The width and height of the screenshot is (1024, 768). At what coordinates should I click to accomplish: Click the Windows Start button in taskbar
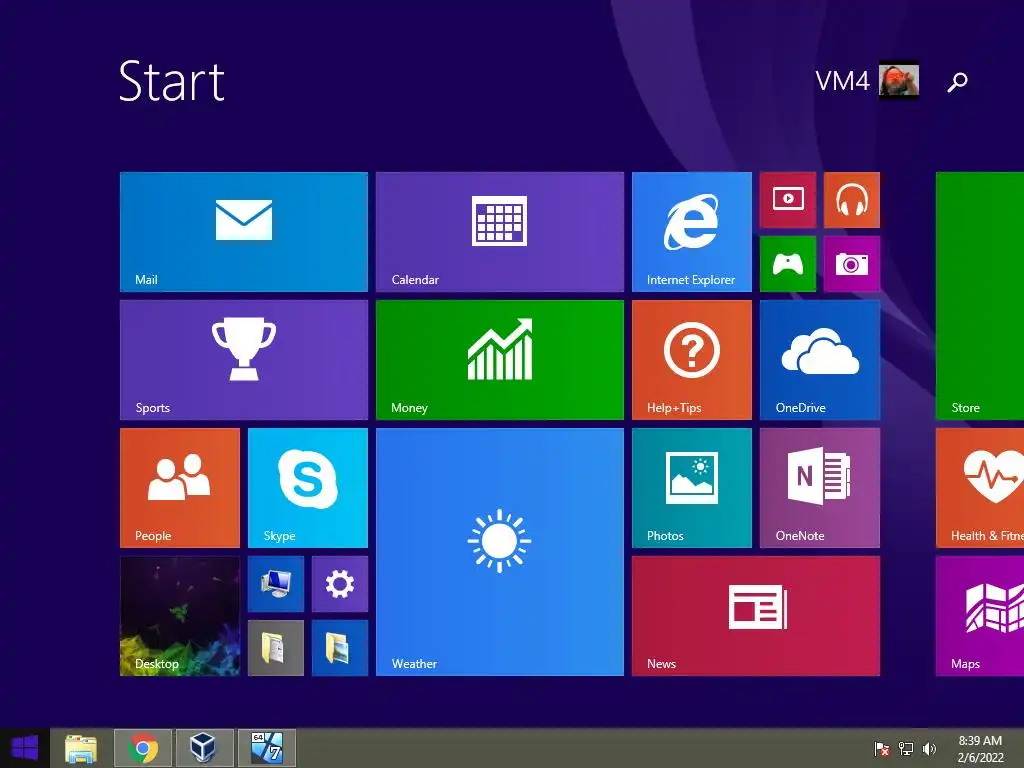[x=24, y=748]
